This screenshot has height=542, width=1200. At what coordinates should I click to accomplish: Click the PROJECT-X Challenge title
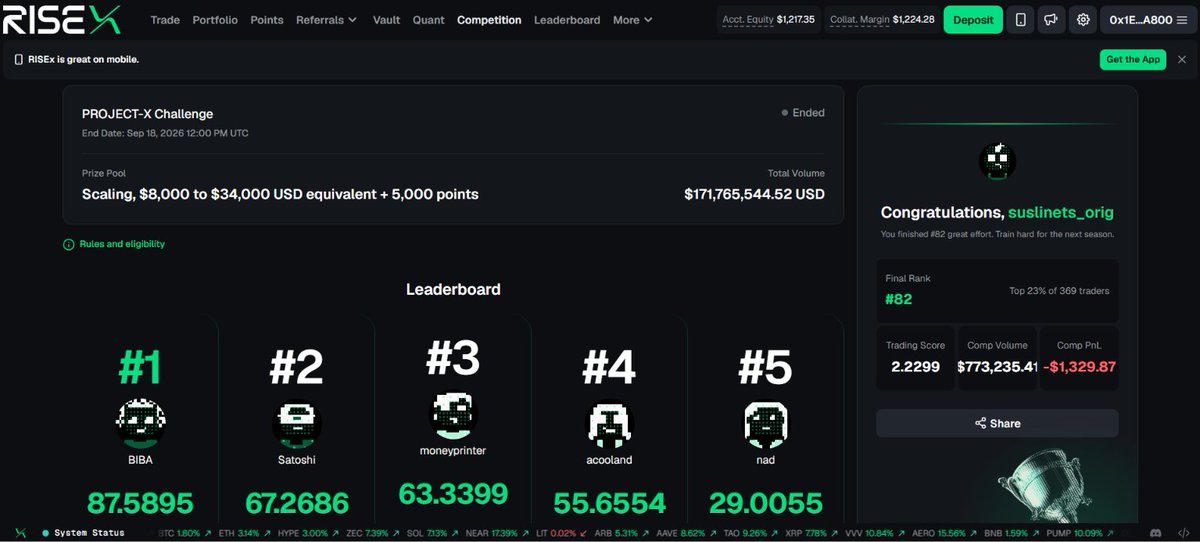tap(147, 114)
